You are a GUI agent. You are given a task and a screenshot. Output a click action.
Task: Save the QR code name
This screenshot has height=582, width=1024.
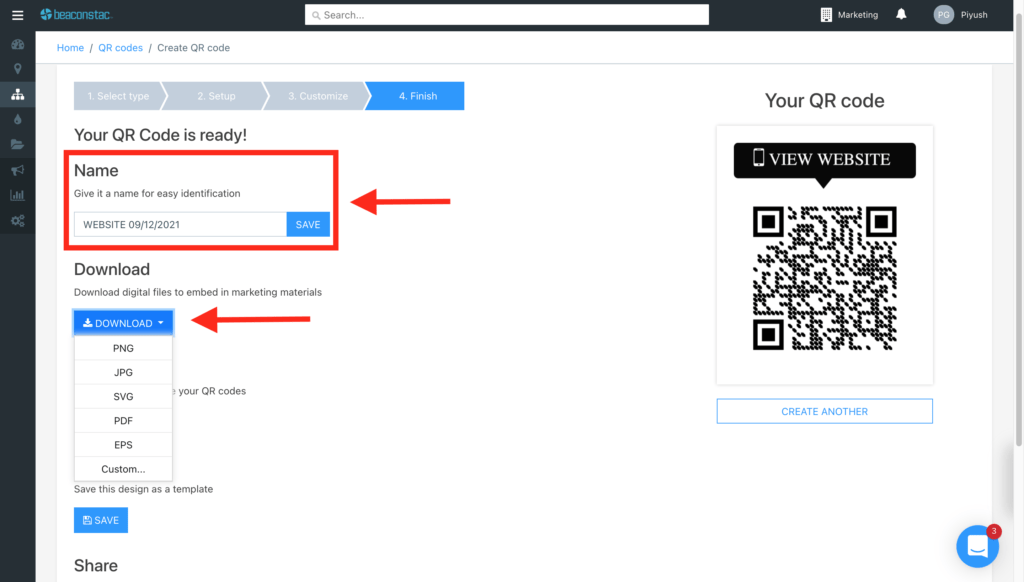click(x=307, y=224)
